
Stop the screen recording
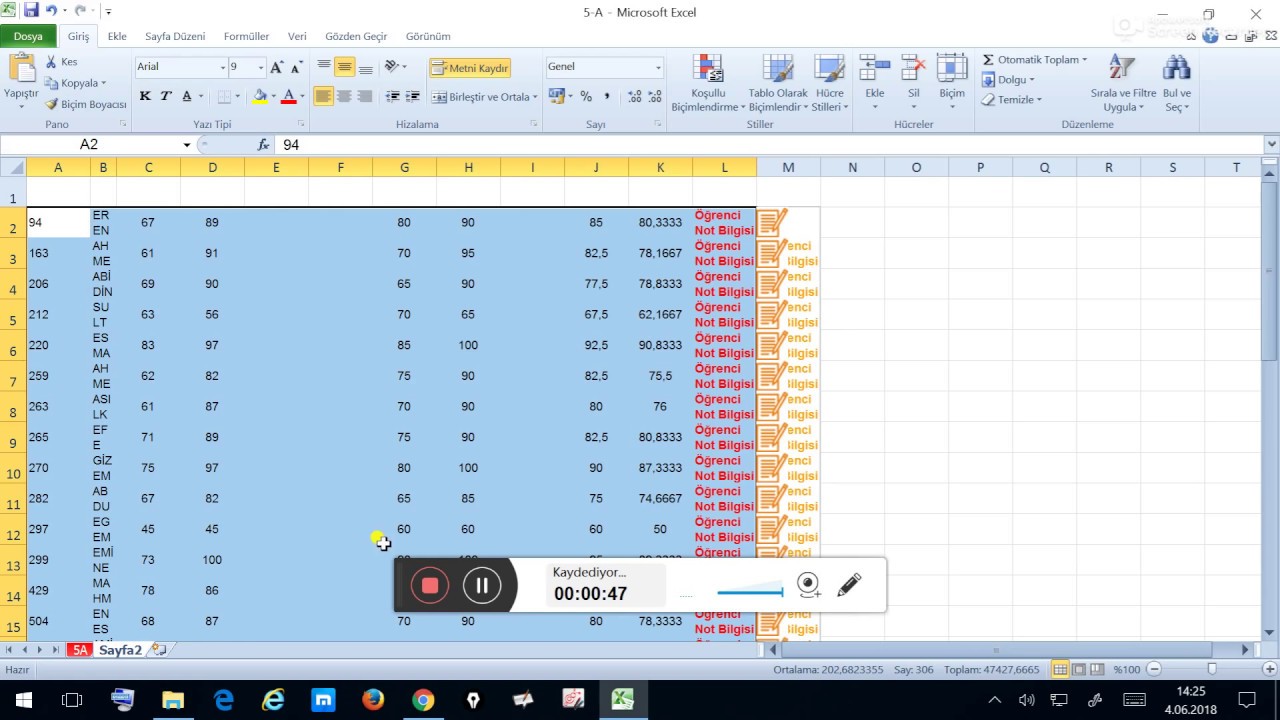tap(430, 585)
